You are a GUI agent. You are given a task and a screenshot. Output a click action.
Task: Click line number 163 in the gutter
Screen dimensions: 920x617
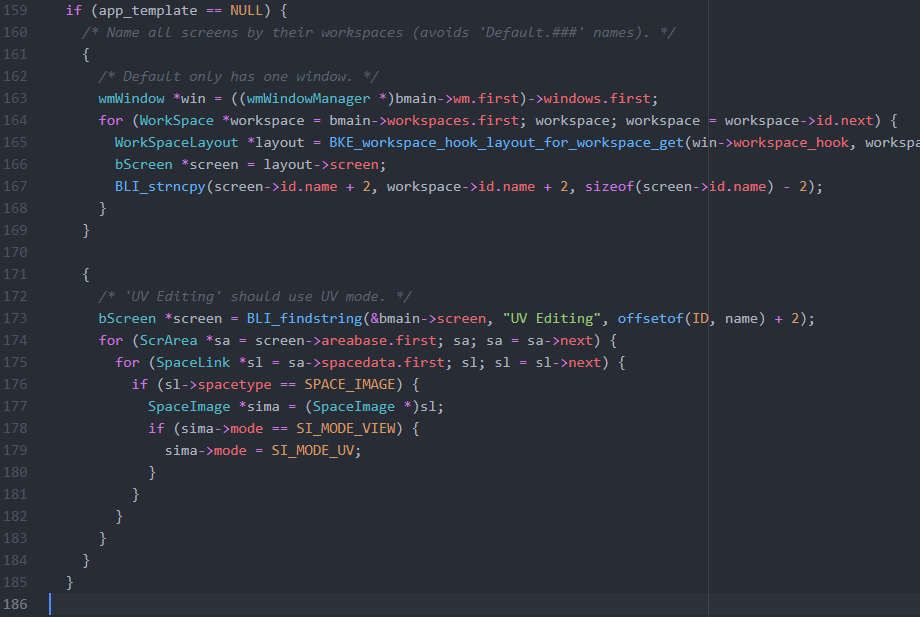(15, 99)
